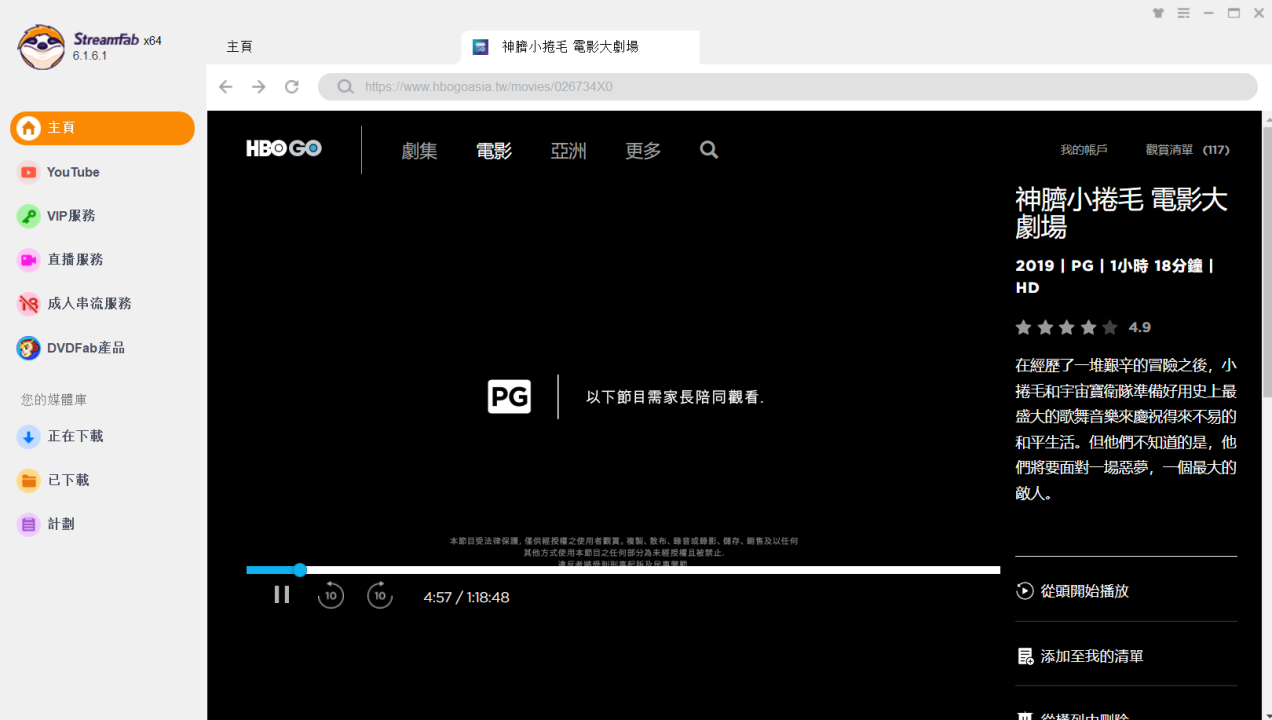
Task: Skip the video forward 10 seconds
Action: (x=380, y=596)
